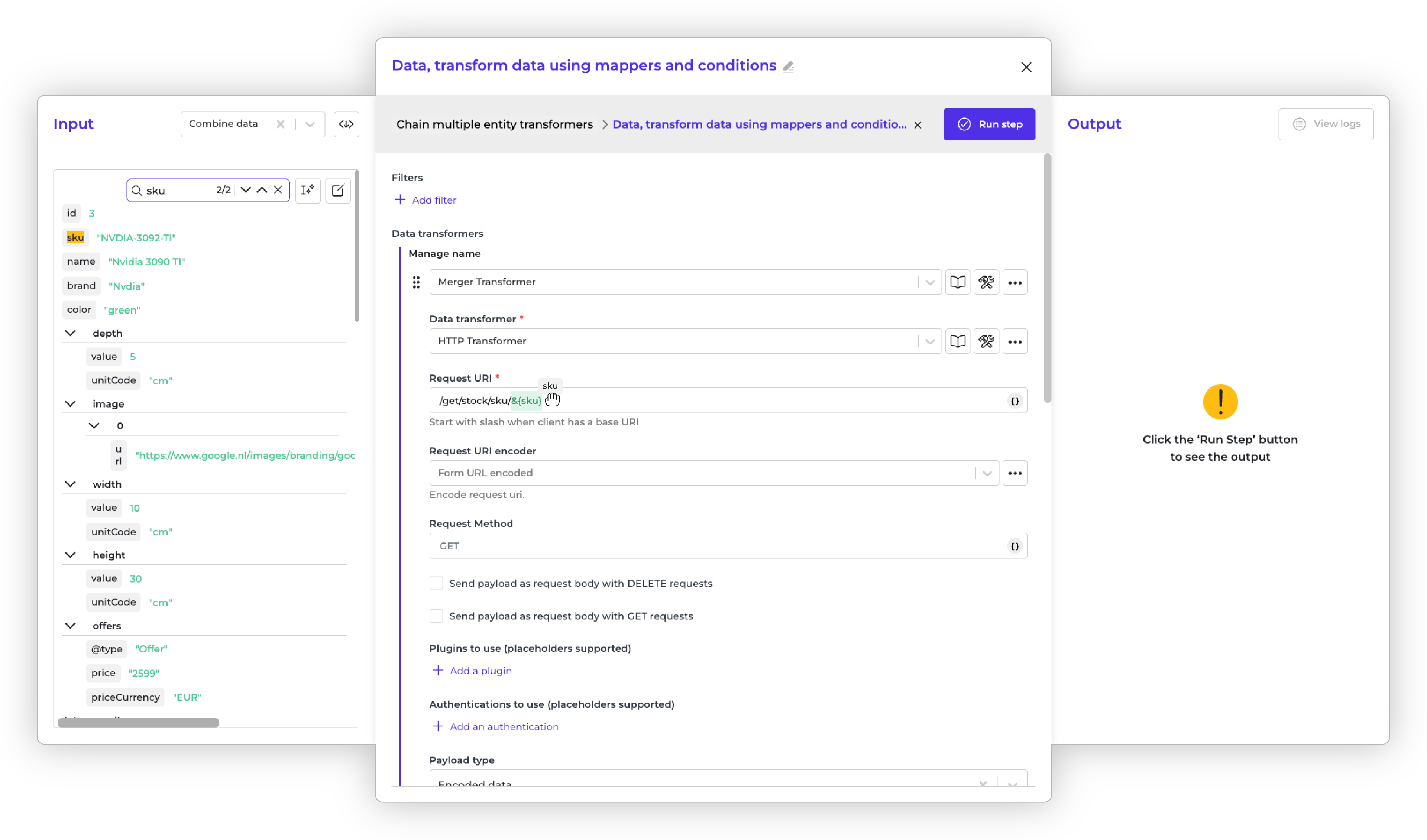Open three-dots menu for Request URI encoder
This screenshot has width=1427, height=840.
1014,473
